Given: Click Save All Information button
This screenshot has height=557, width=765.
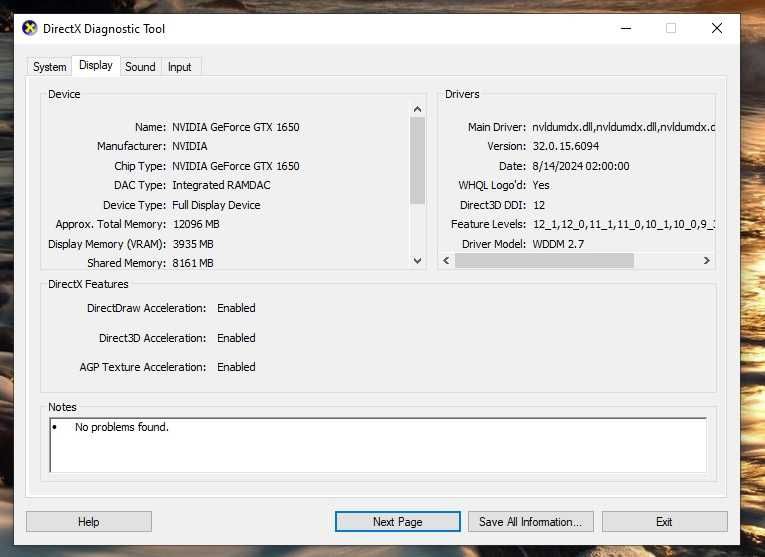Looking at the screenshot, I should [530, 521].
